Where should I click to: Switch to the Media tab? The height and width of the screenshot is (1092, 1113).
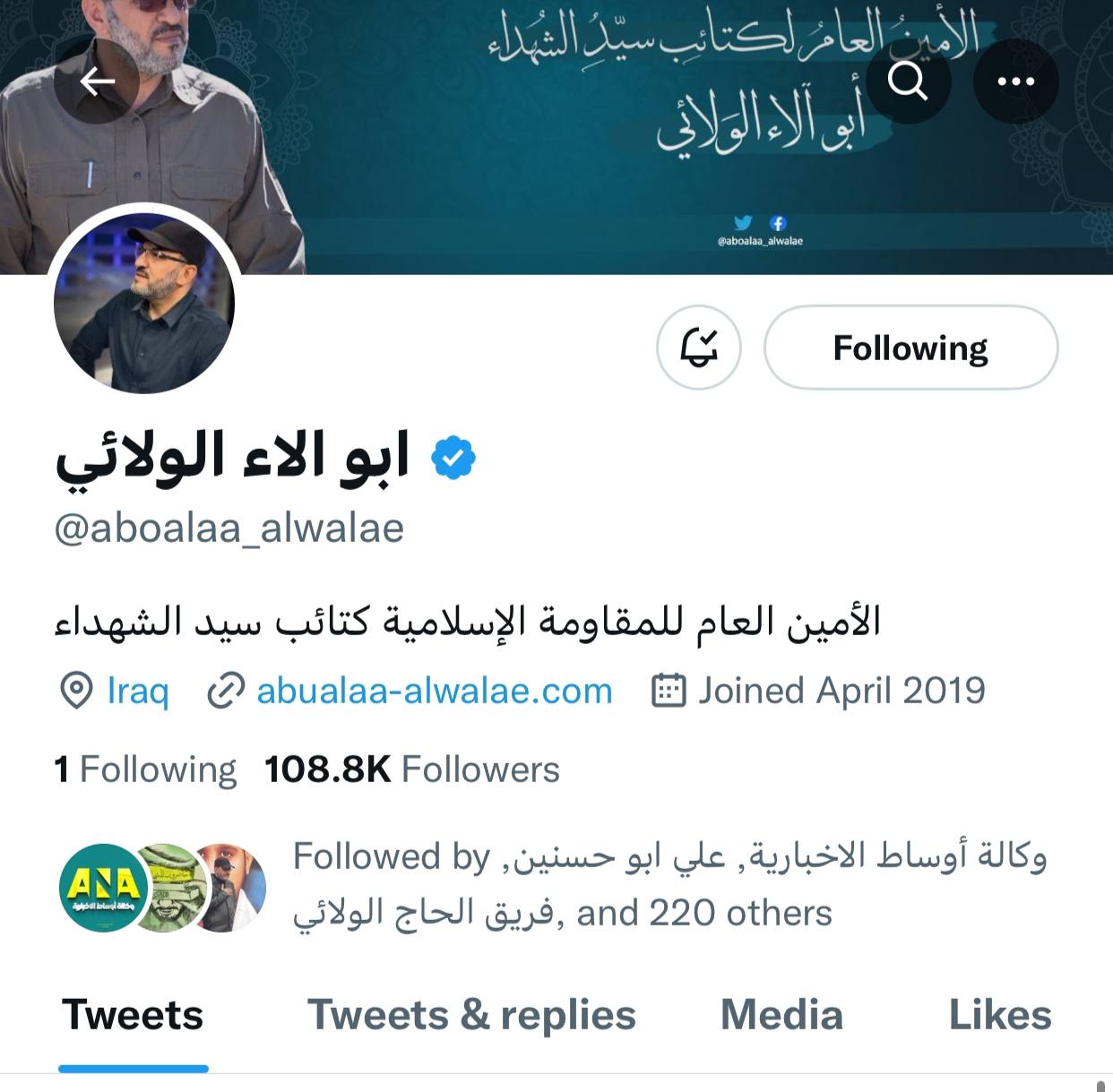782,1016
